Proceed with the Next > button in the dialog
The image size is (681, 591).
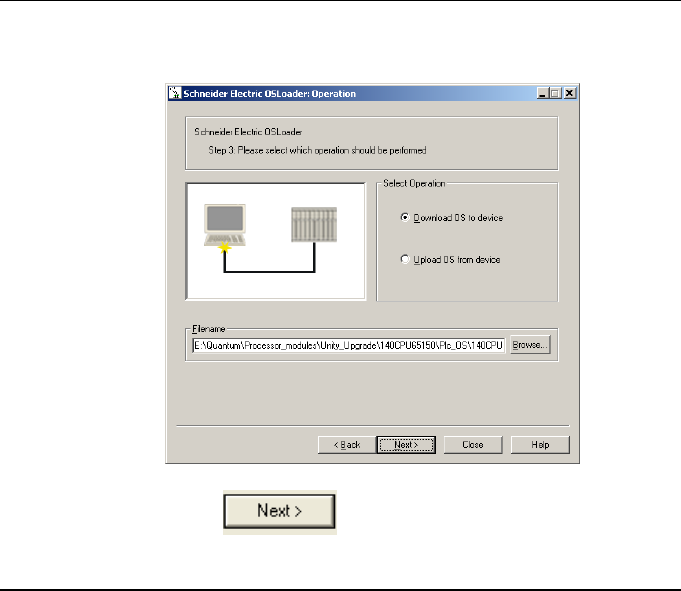pyautogui.click(x=406, y=445)
